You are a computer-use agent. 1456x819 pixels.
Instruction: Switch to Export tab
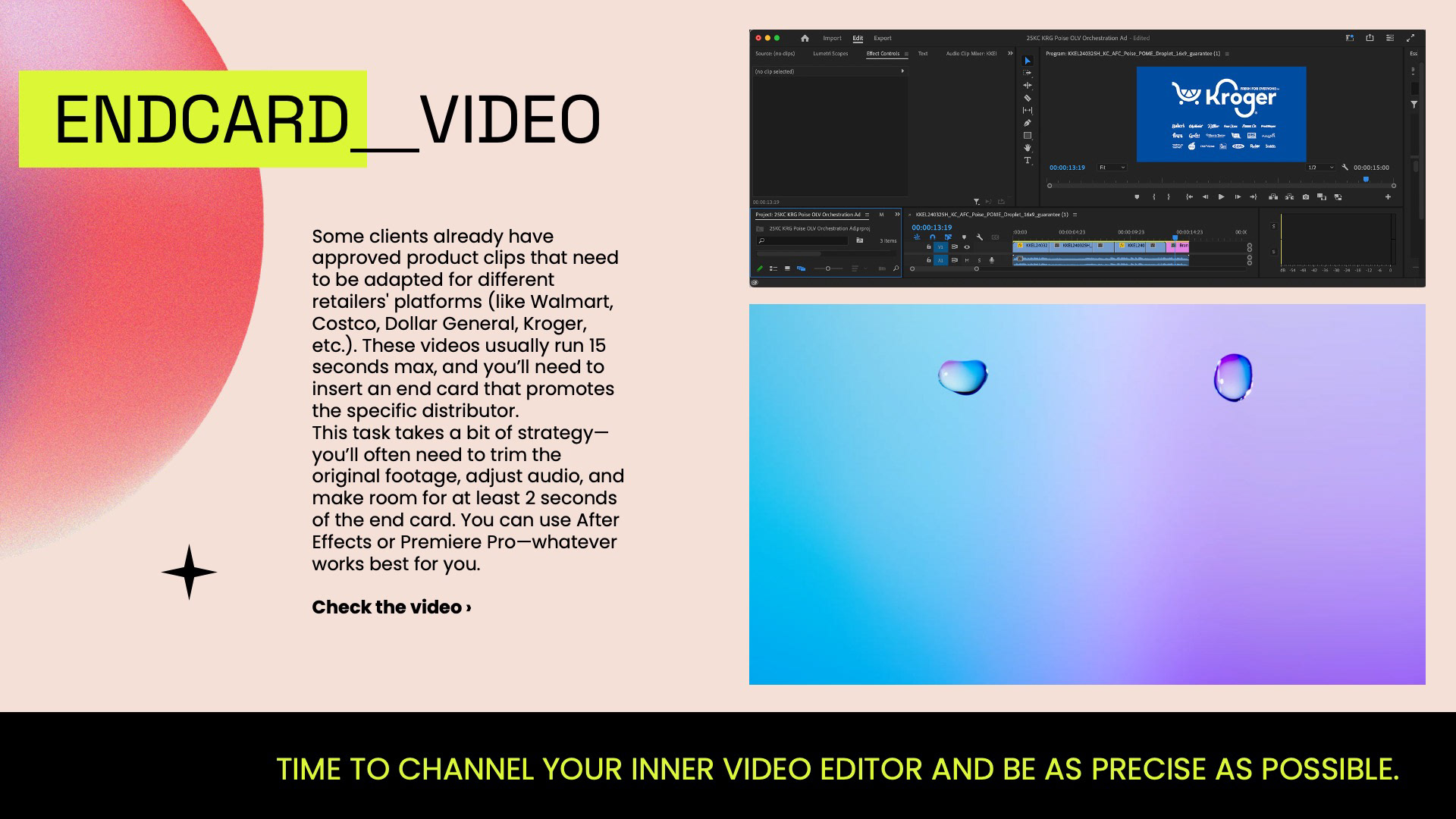tap(883, 38)
